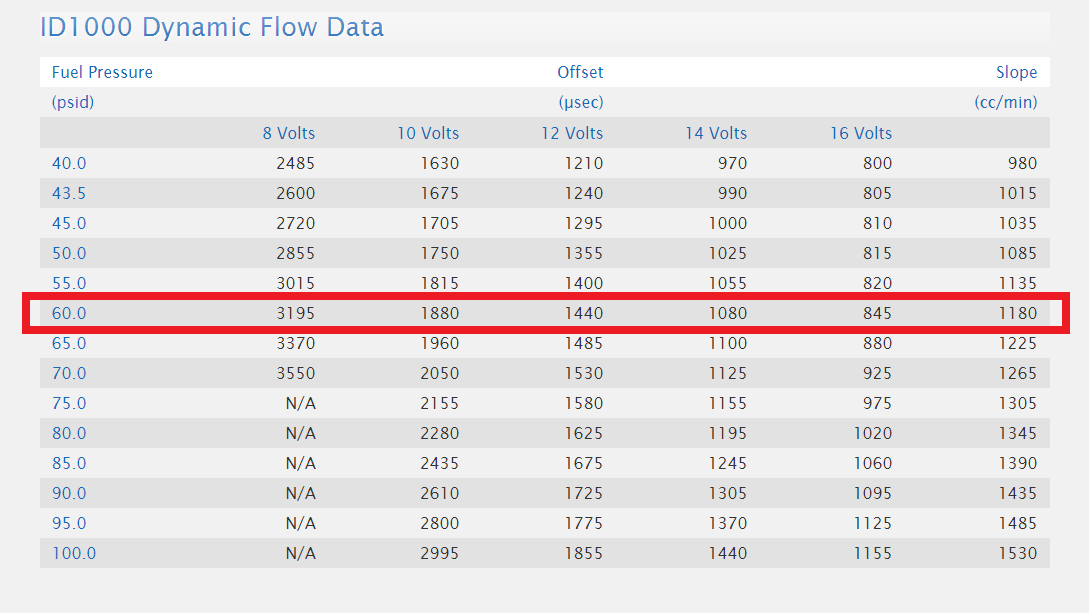Click the Offset column header
1089x613 pixels.
(580, 72)
